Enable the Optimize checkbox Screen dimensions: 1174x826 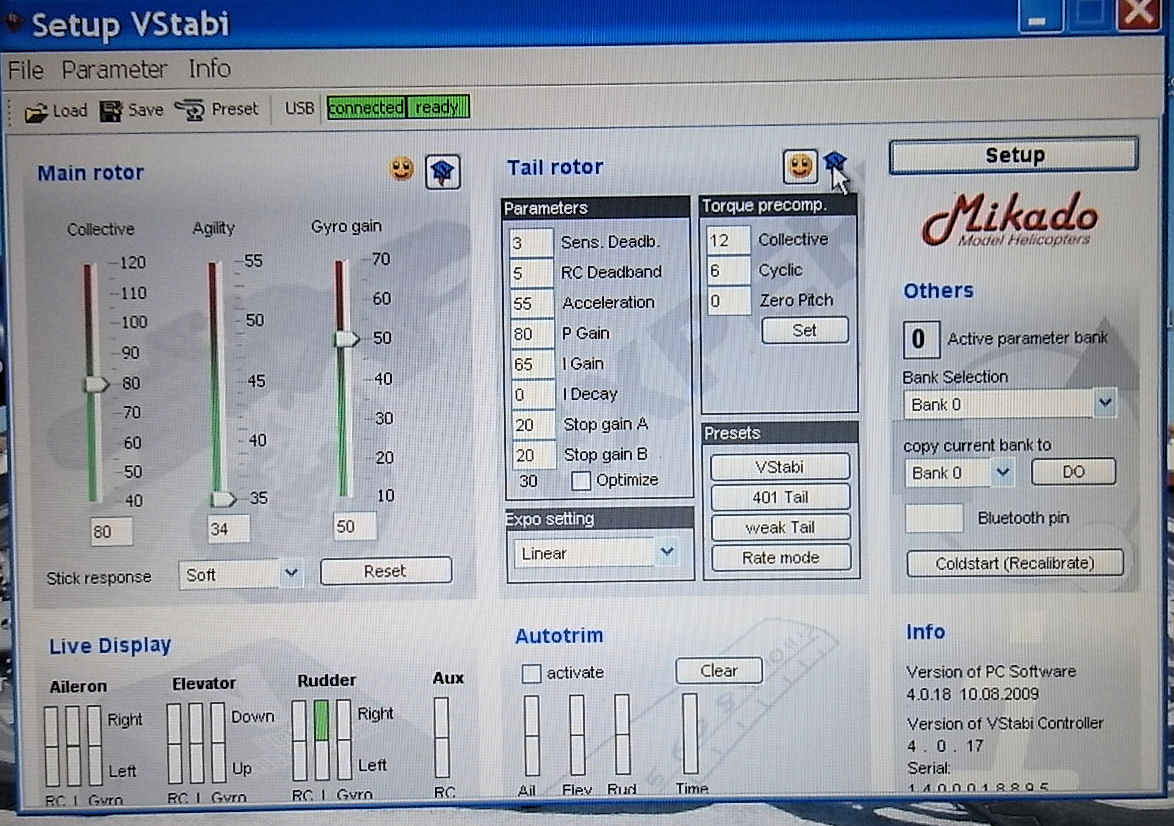(580, 480)
